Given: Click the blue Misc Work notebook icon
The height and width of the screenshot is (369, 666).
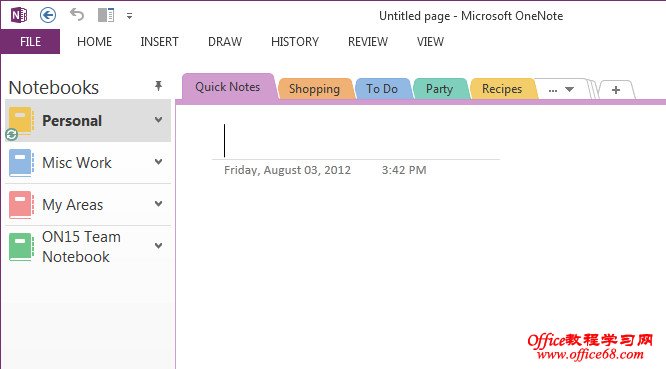Looking at the screenshot, I should (x=21, y=163).
